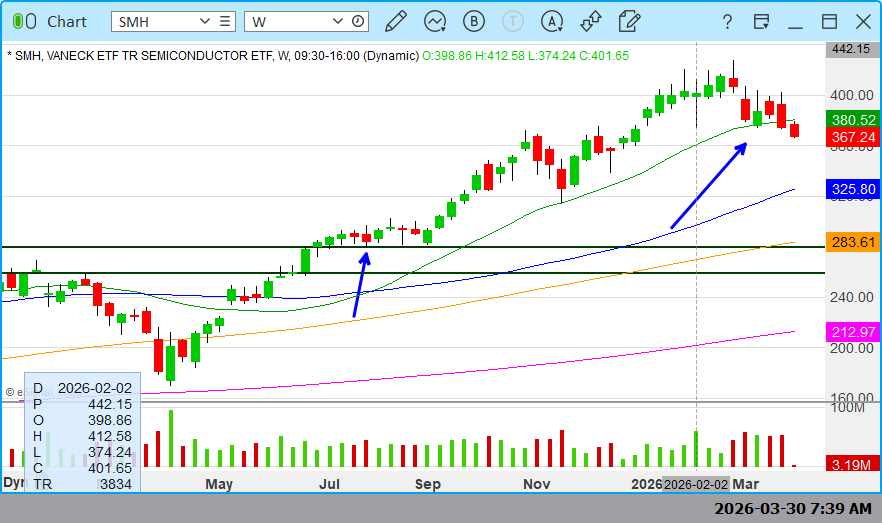Image resolution: width=882 pixels, height=523 pixels.
Task: Open the circled A alerts menu
Action: click(552, 21)
